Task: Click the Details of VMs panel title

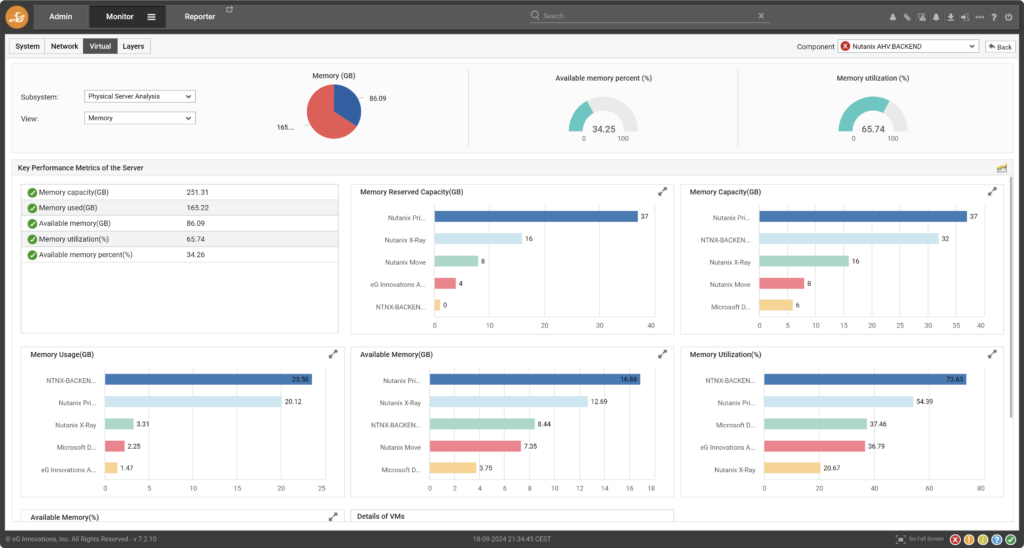Action: (381, 516)
